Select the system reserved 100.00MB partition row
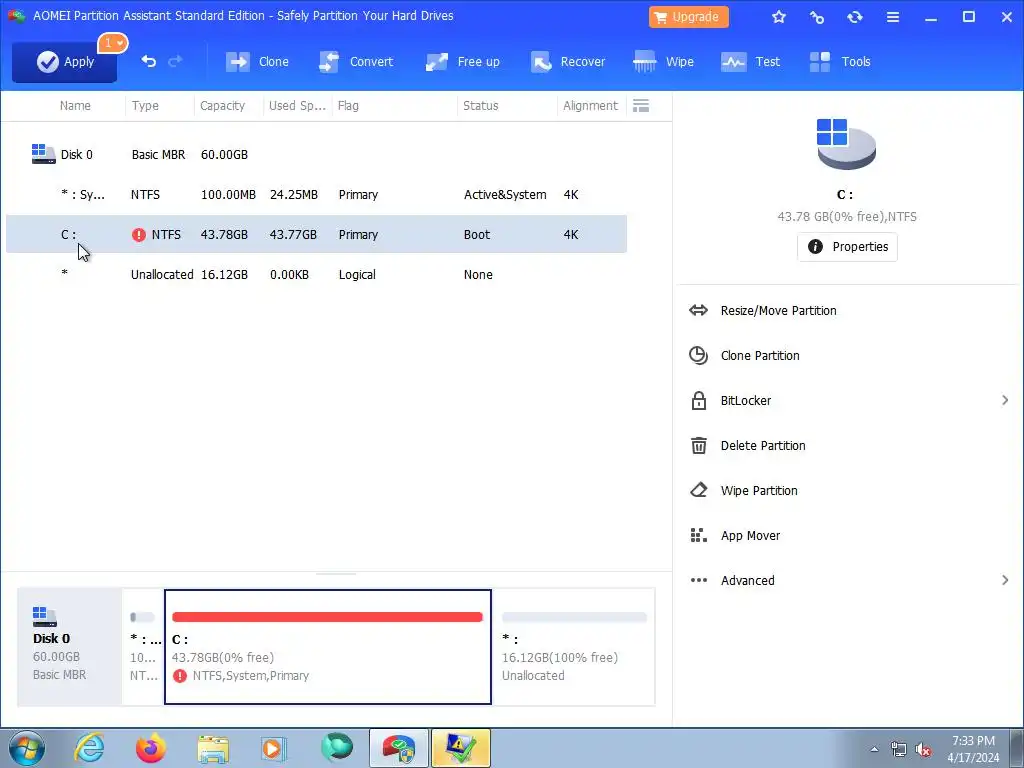 tap(316, 195)
